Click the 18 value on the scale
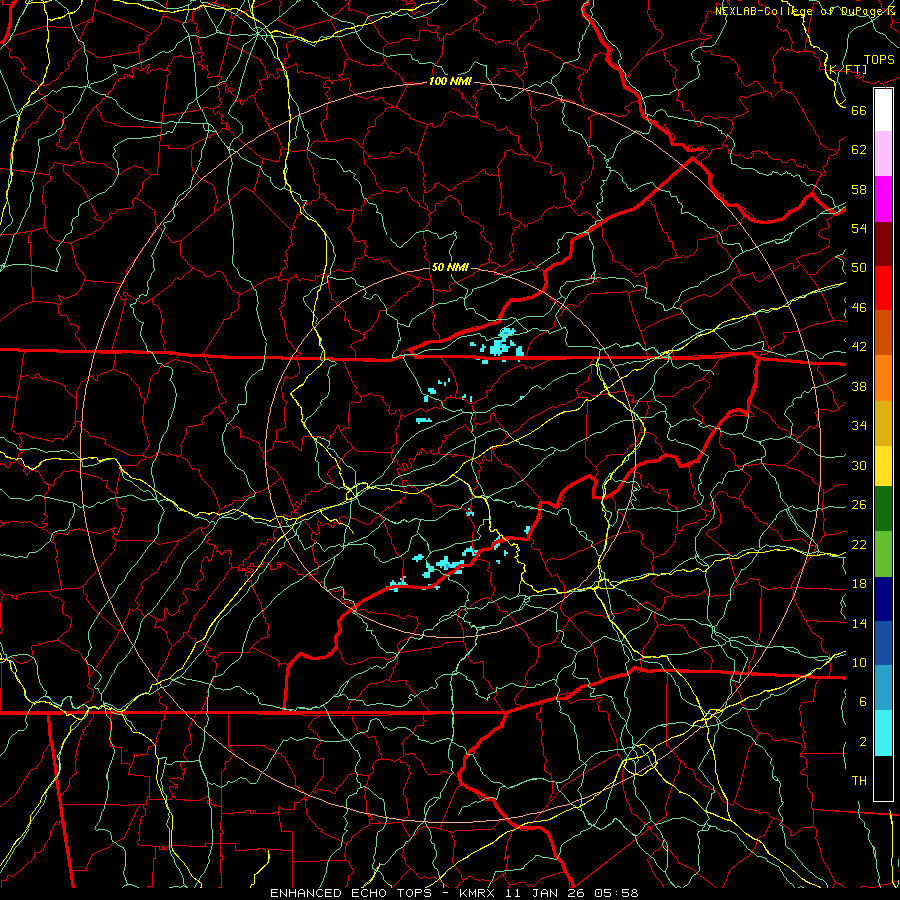The height and width of the screenshot is (900, 900). (859, 584)
